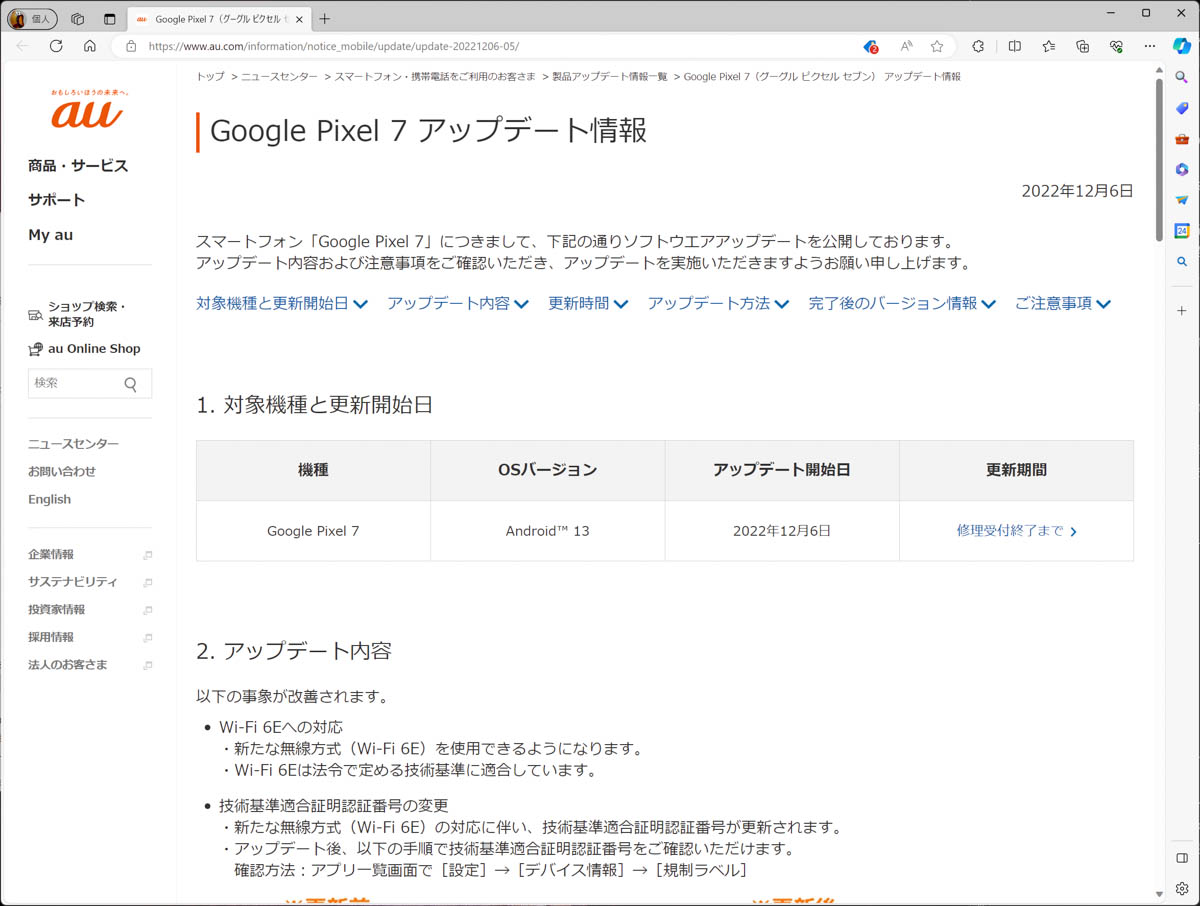This screenshot has width=1200, height=906.
Task: Open the profile button labeled 個人
Action: (x=32, y=18)
